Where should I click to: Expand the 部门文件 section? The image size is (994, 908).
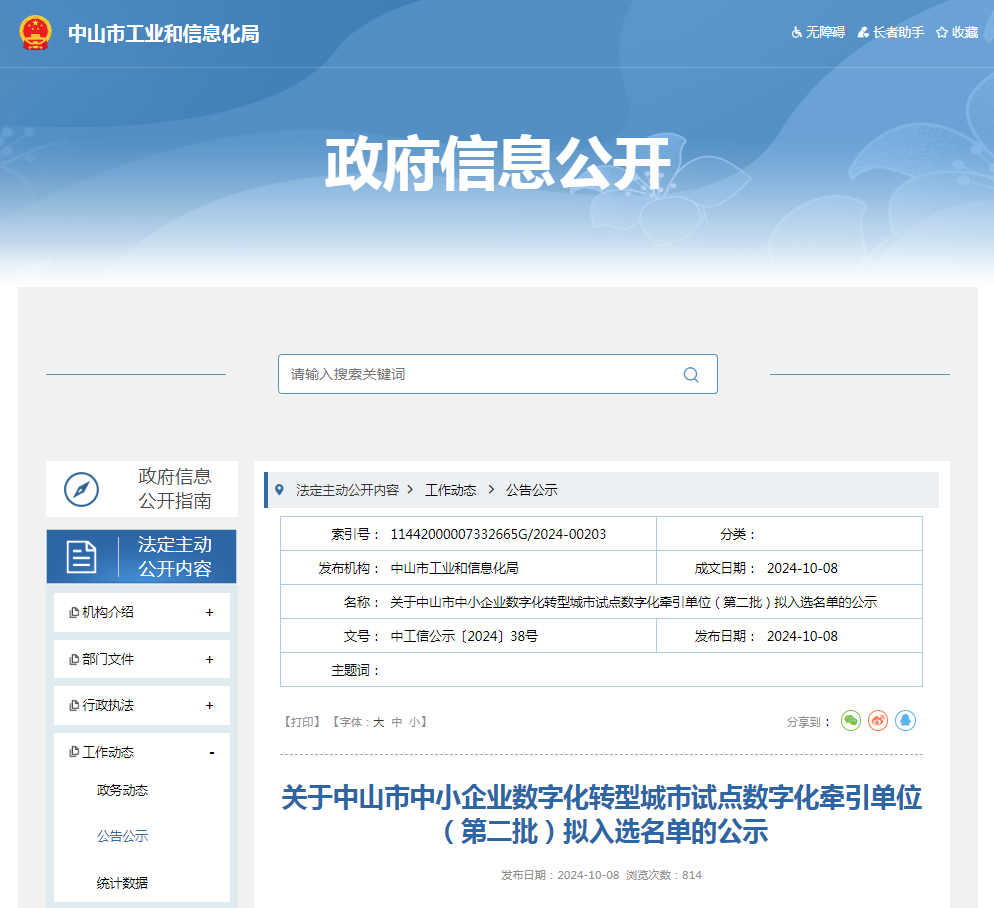pyautogui.click(x=209, y=659)
